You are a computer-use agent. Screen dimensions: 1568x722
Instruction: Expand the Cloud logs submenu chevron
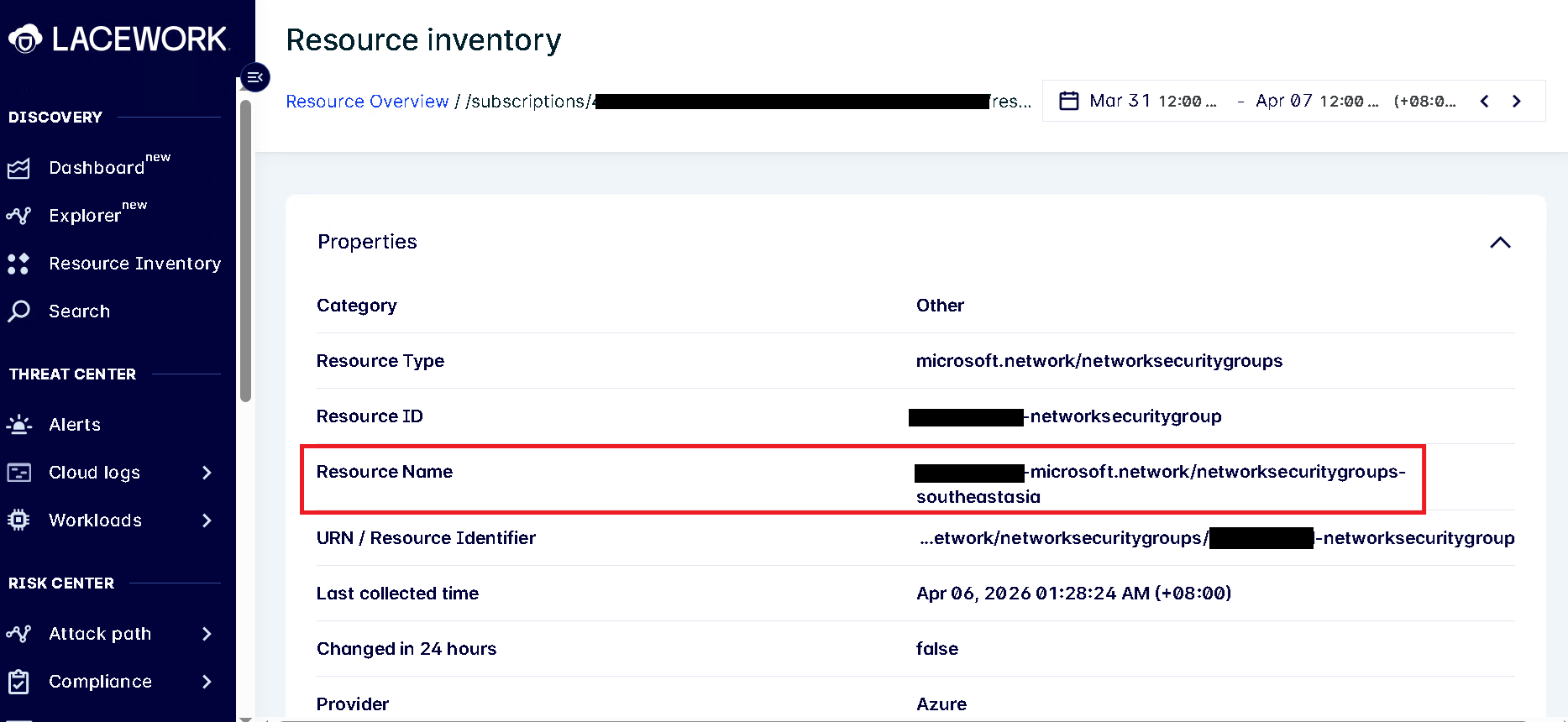[x=207, y=473]
